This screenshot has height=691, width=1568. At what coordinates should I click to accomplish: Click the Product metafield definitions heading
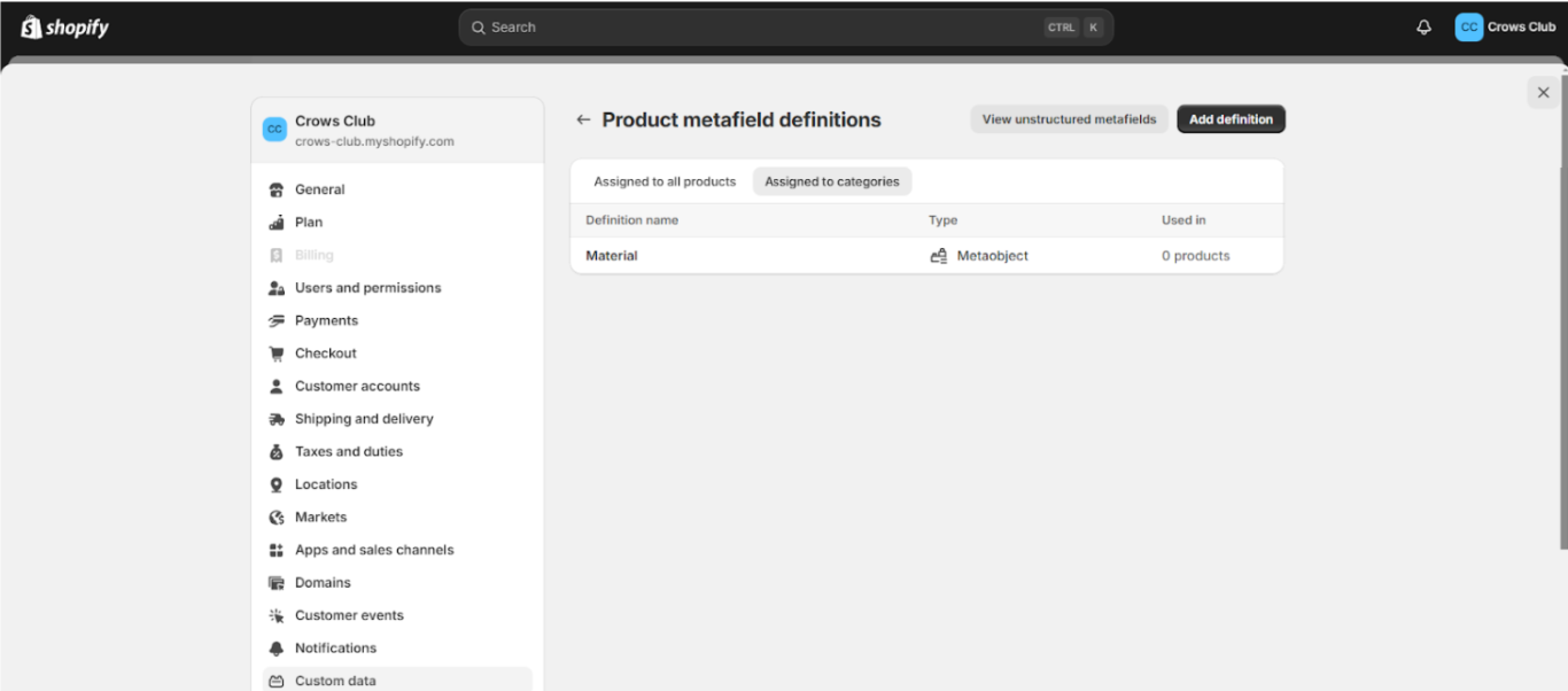(742, 120)
